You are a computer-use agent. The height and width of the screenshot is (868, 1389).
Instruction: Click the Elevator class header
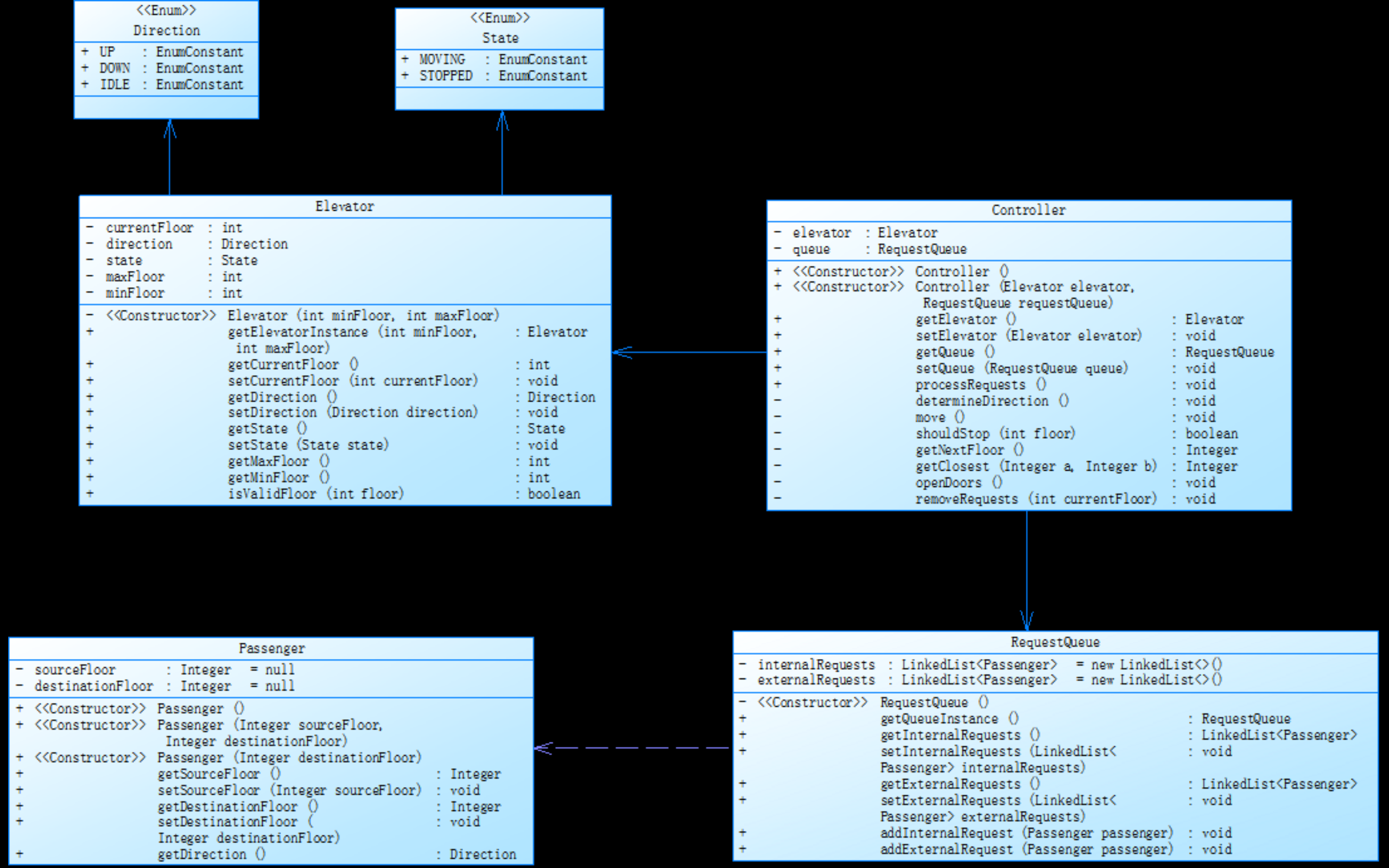pos(344,207)
